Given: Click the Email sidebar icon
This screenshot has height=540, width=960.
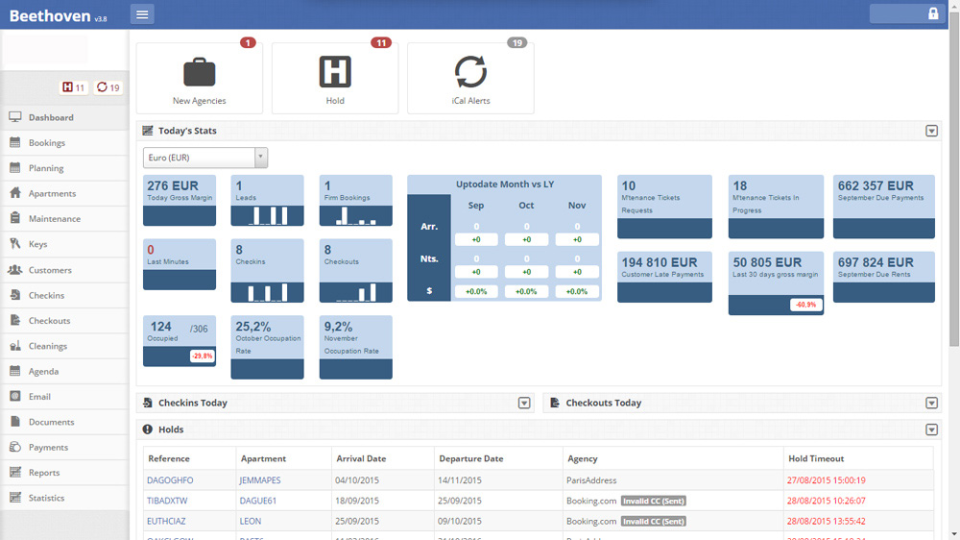Looking at the screenshot, I should (15, 396).
